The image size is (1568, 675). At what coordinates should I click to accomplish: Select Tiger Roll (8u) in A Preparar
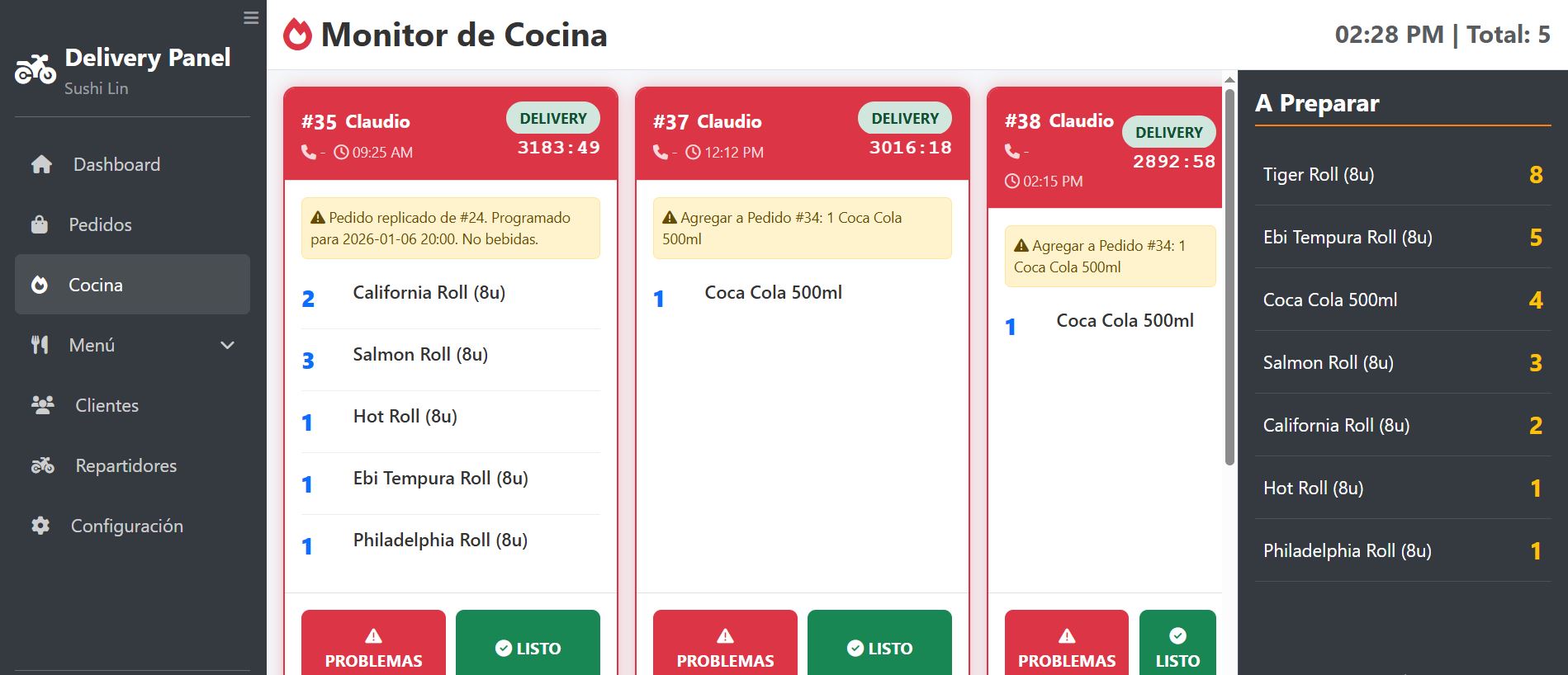click(x=1319, y=174)
